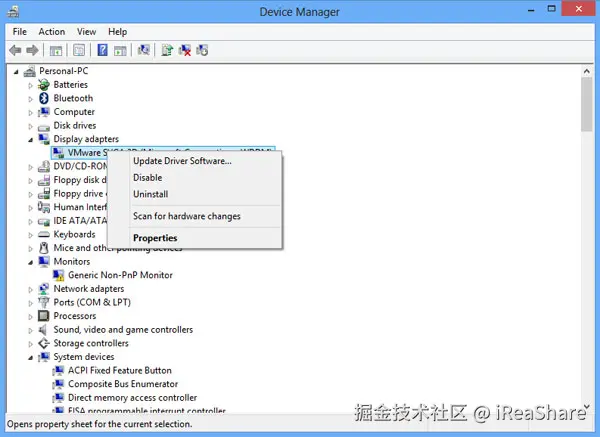Select Composite Bus Enumerator device

[123, 384]
